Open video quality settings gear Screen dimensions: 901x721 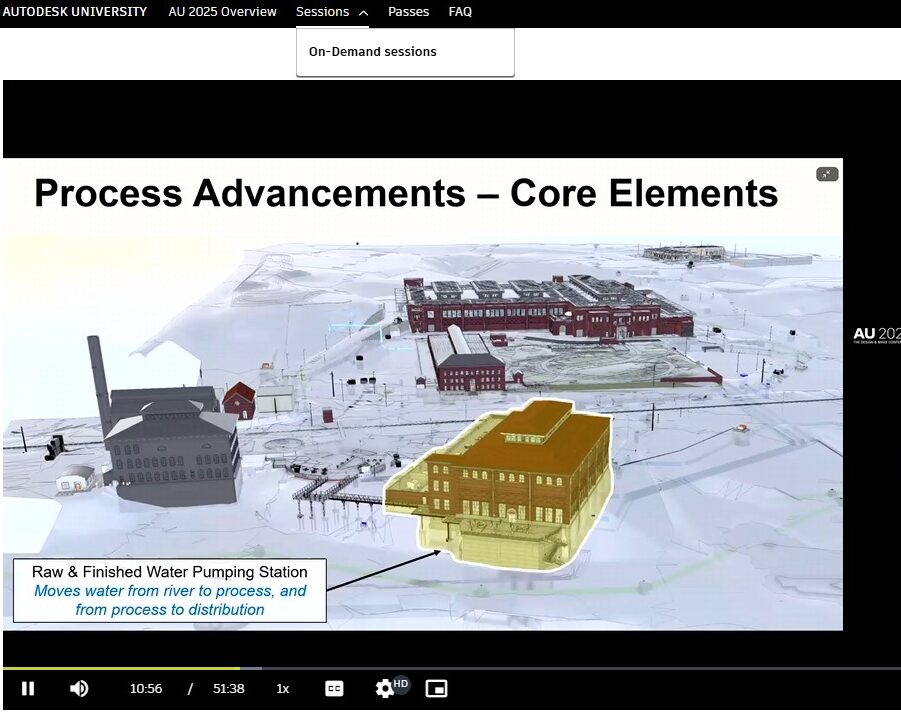[x=384, y=688]
